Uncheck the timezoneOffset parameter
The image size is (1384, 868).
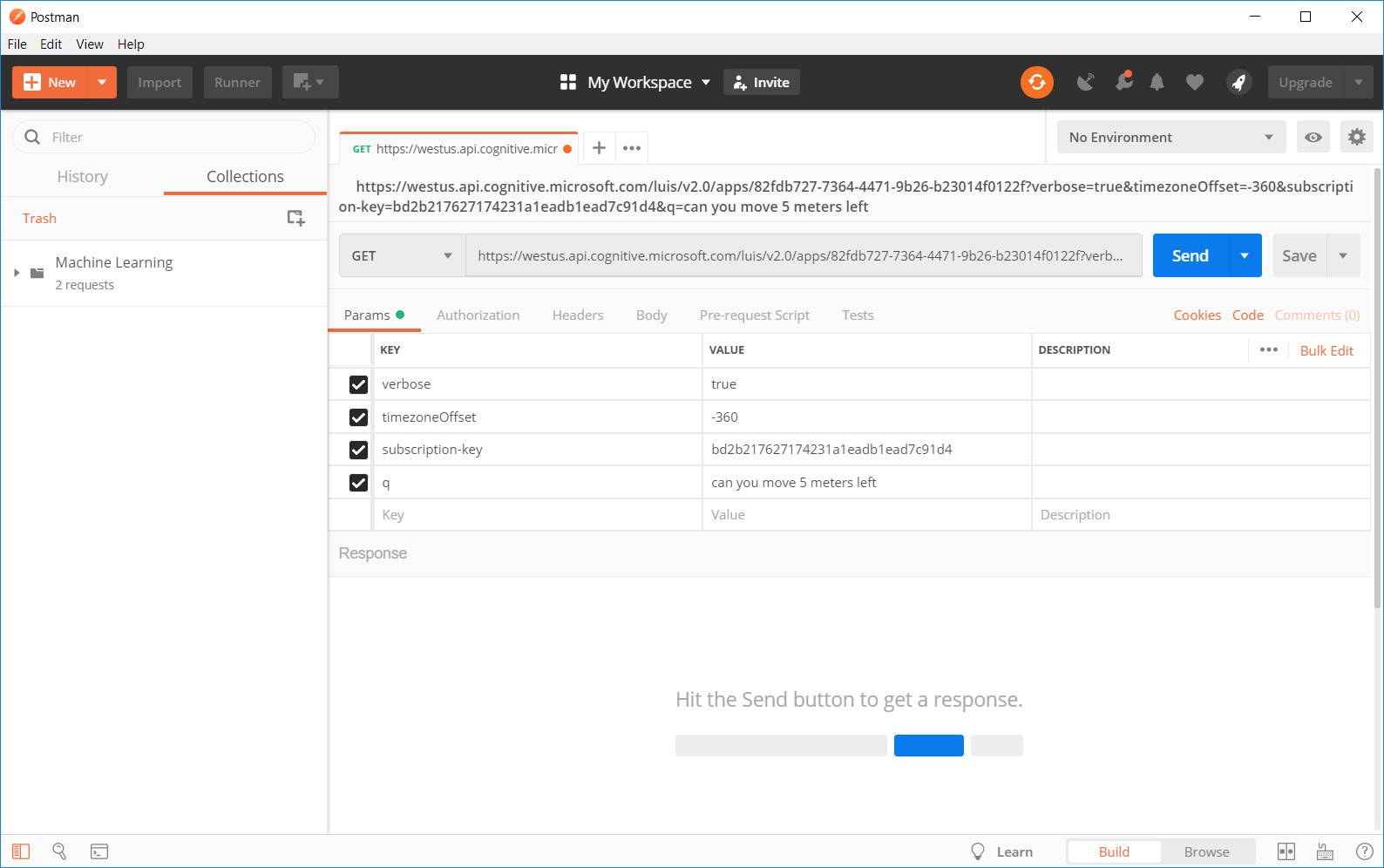tap(358, 417)
